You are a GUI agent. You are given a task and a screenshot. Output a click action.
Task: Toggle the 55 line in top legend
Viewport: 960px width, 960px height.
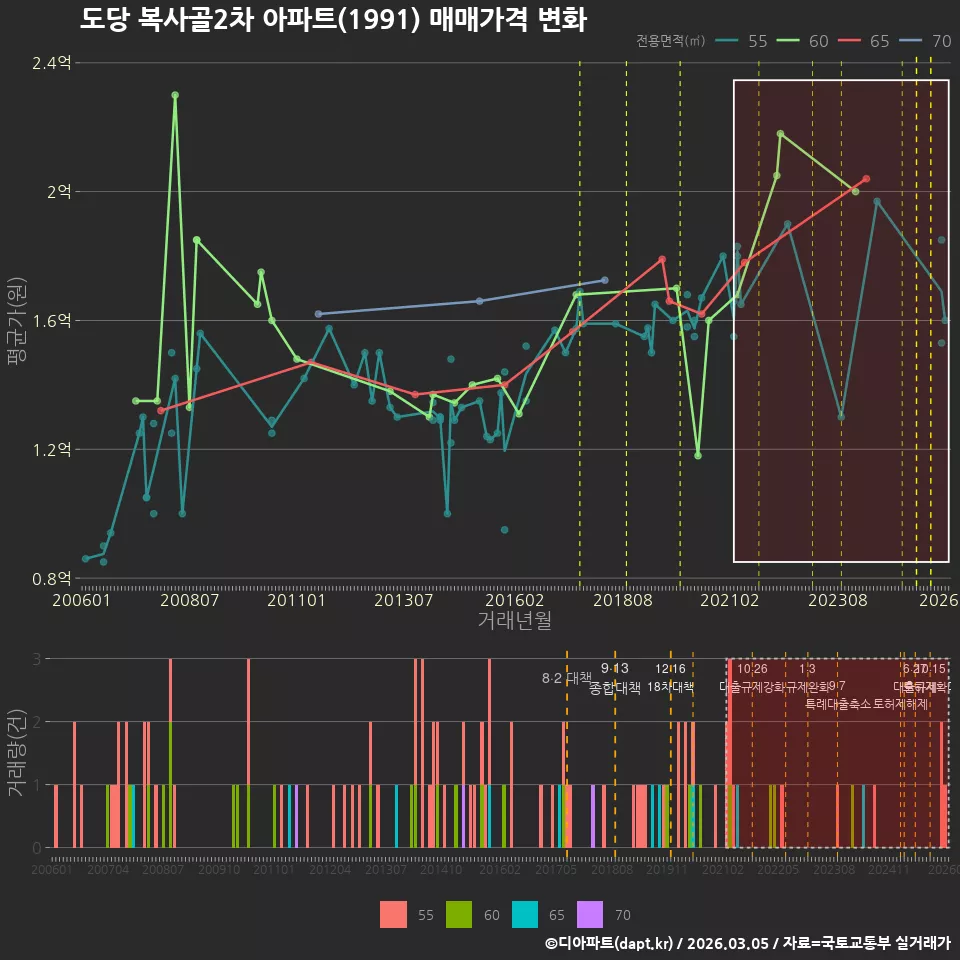click(x=741, y=41)
